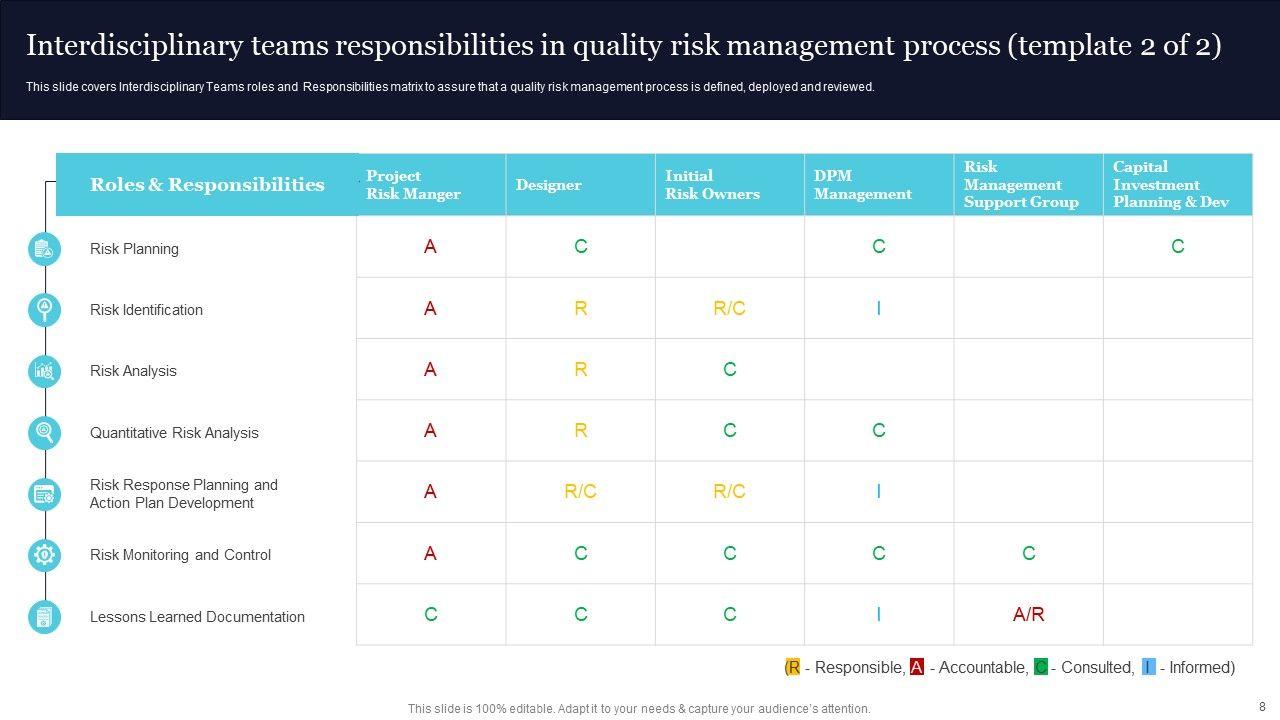Viewport: 1280px width, 720px height.
Task: Click the red A legend swatch
Action: (916, 667)
